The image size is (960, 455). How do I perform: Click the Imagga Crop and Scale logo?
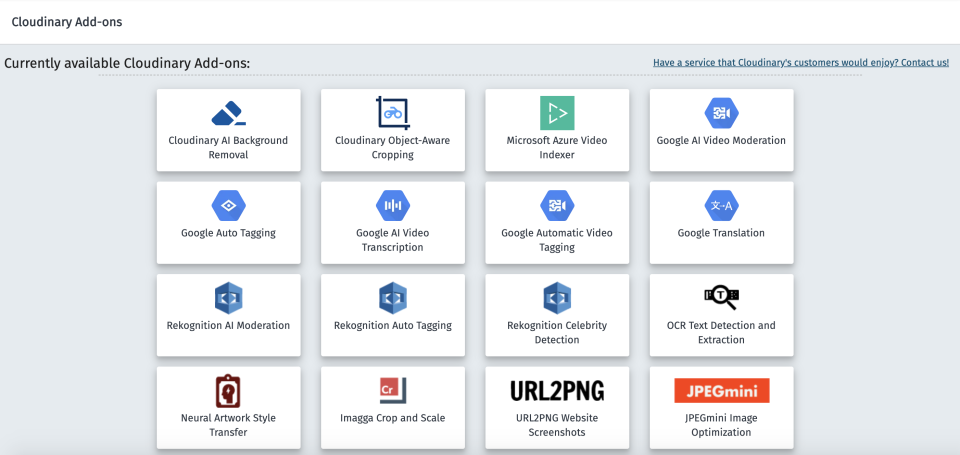pos(392,391)
